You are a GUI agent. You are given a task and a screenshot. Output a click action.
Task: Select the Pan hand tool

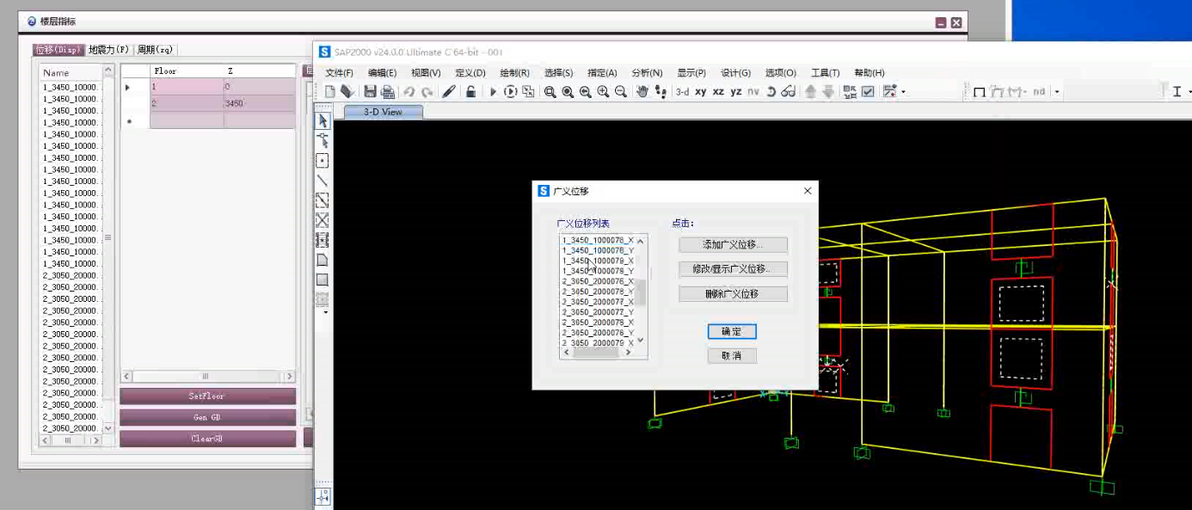[642, 92]
